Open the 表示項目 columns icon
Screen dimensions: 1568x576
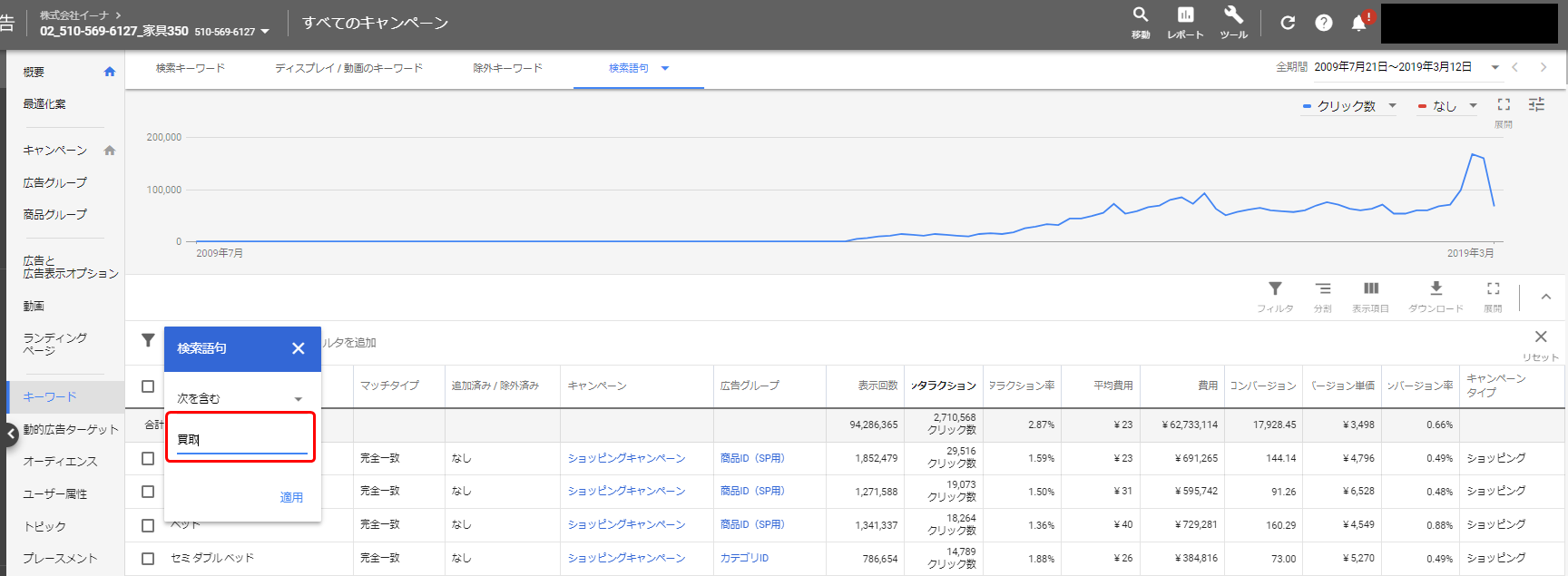1371,288
